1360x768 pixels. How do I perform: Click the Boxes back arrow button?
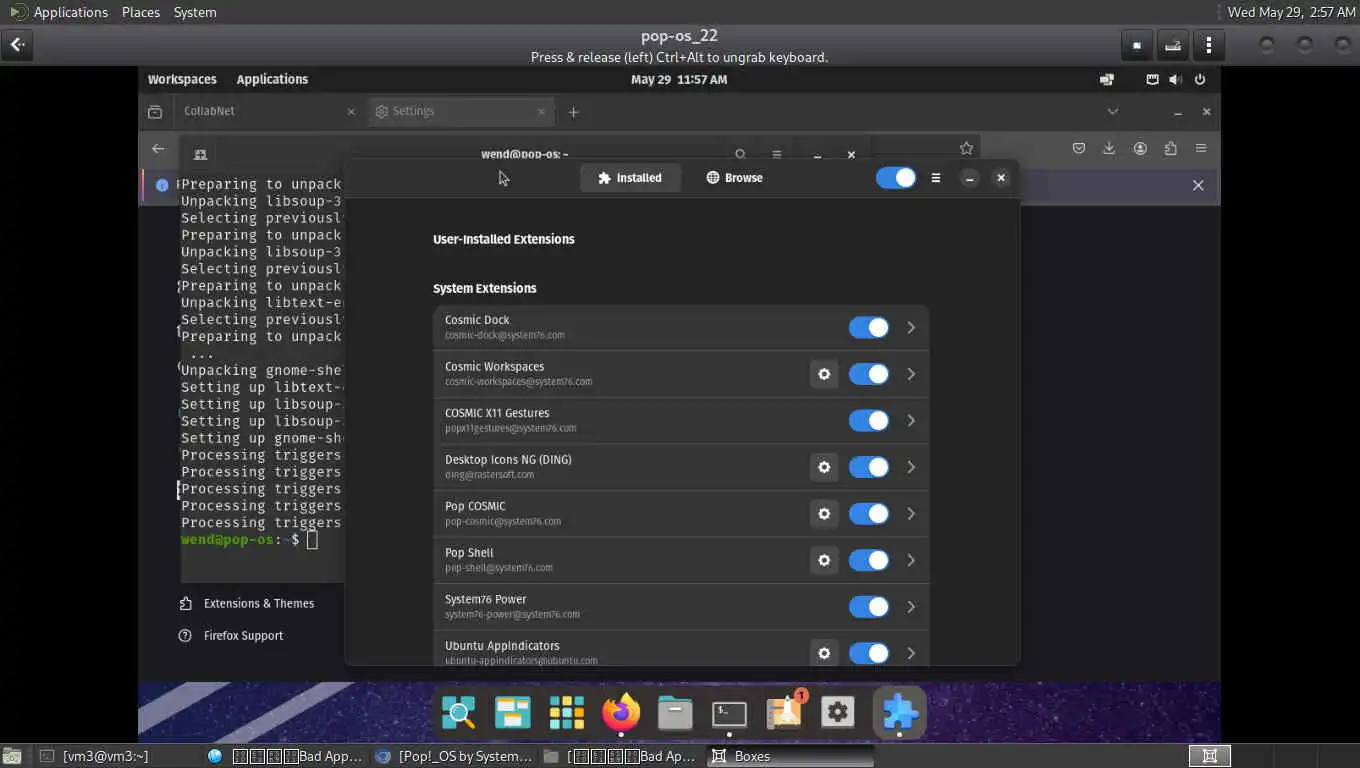coord(18,45)
